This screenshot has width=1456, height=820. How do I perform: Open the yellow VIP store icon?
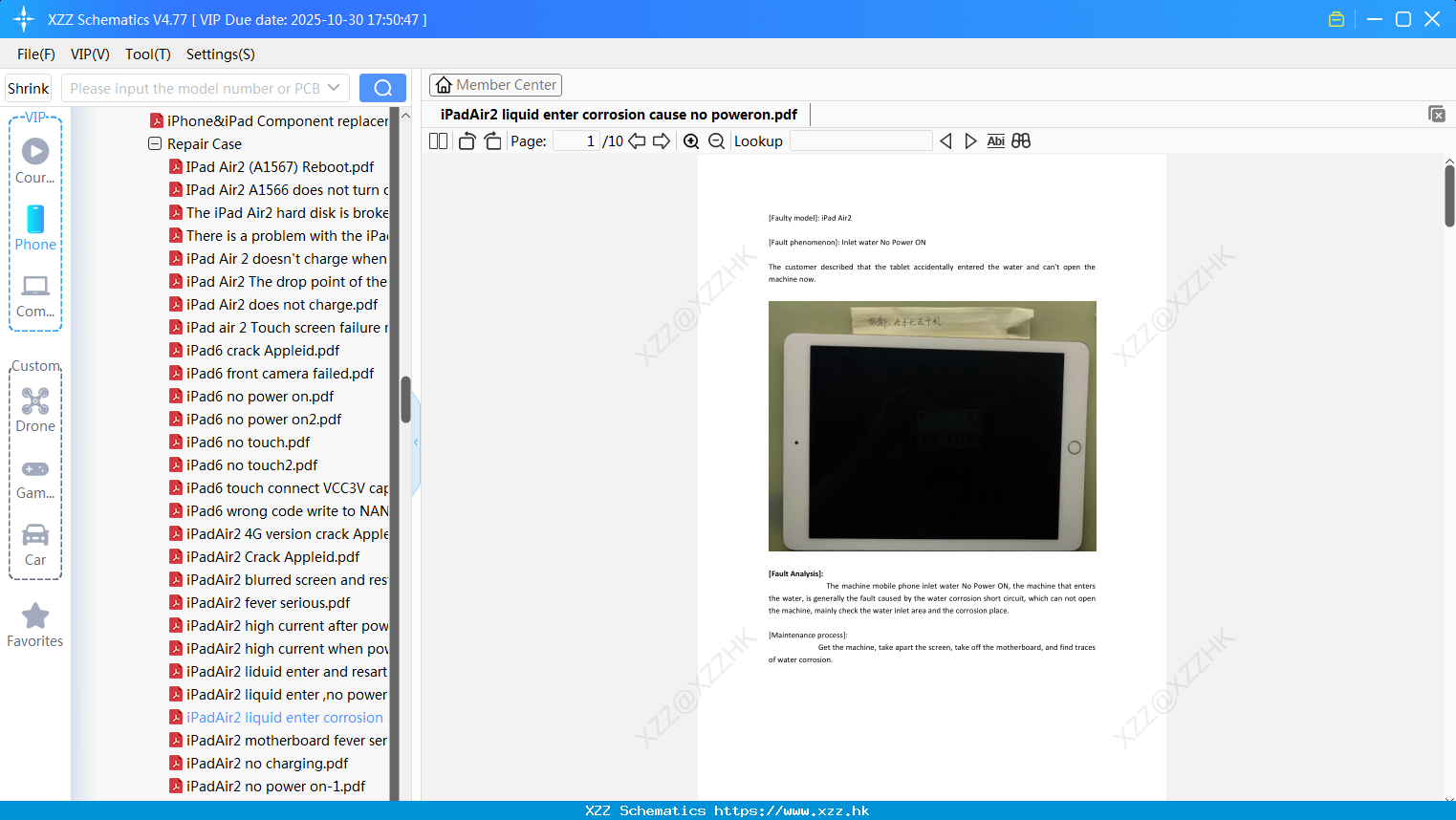point(1336,19)
